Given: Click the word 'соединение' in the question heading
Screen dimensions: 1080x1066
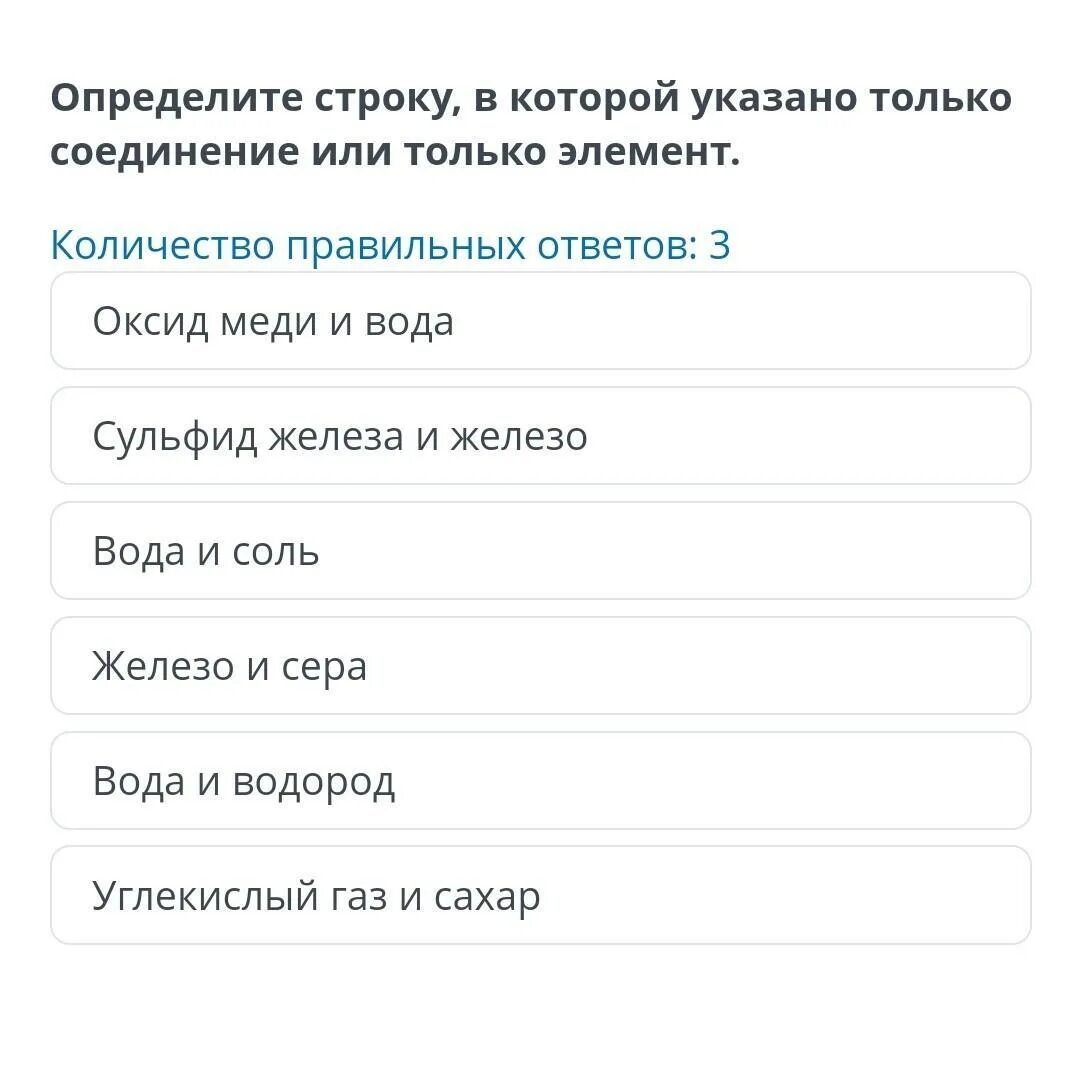Looking at the screenshot, I should tap(175, 153).
